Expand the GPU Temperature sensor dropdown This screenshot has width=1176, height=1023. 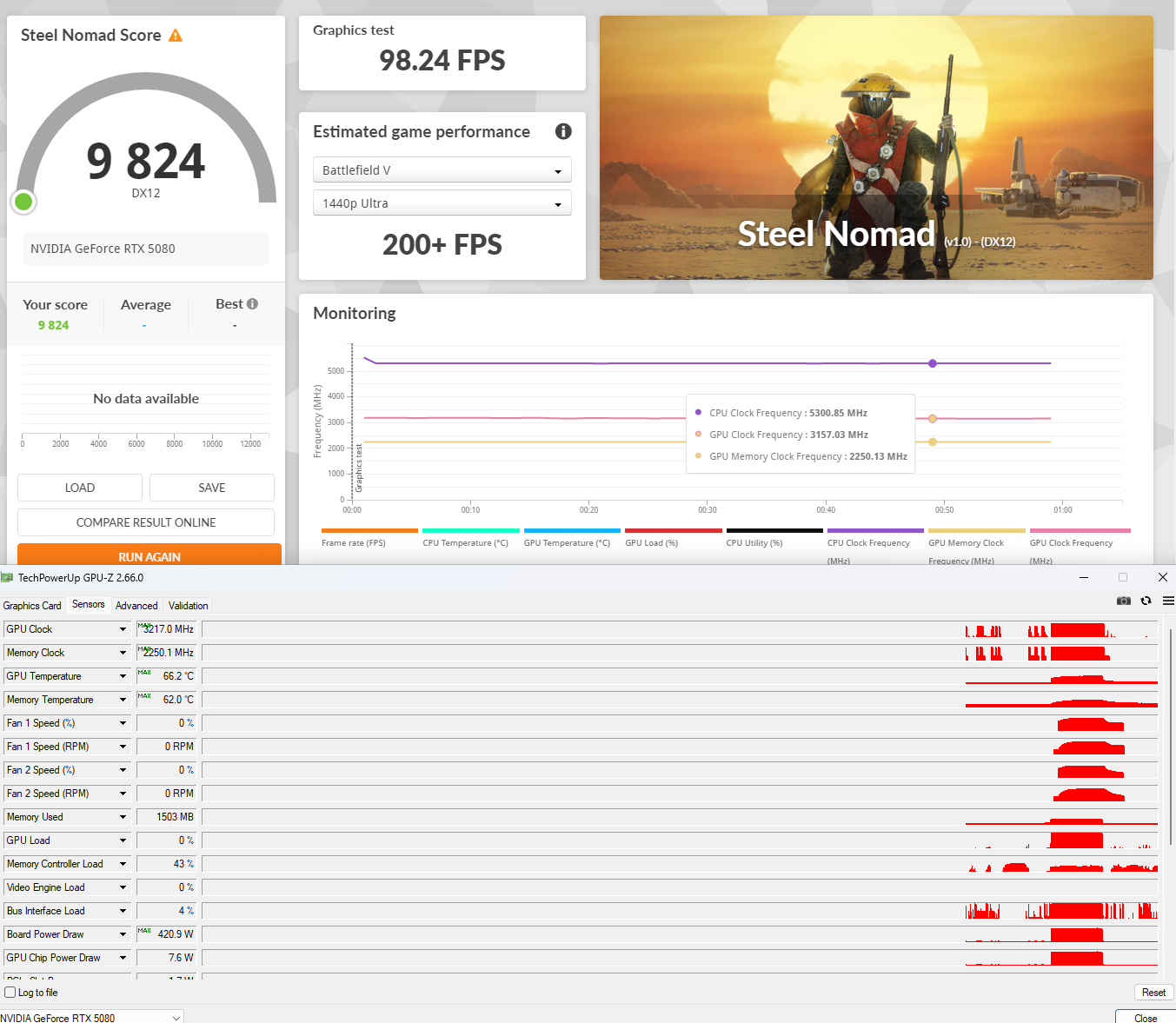(123, 676)
